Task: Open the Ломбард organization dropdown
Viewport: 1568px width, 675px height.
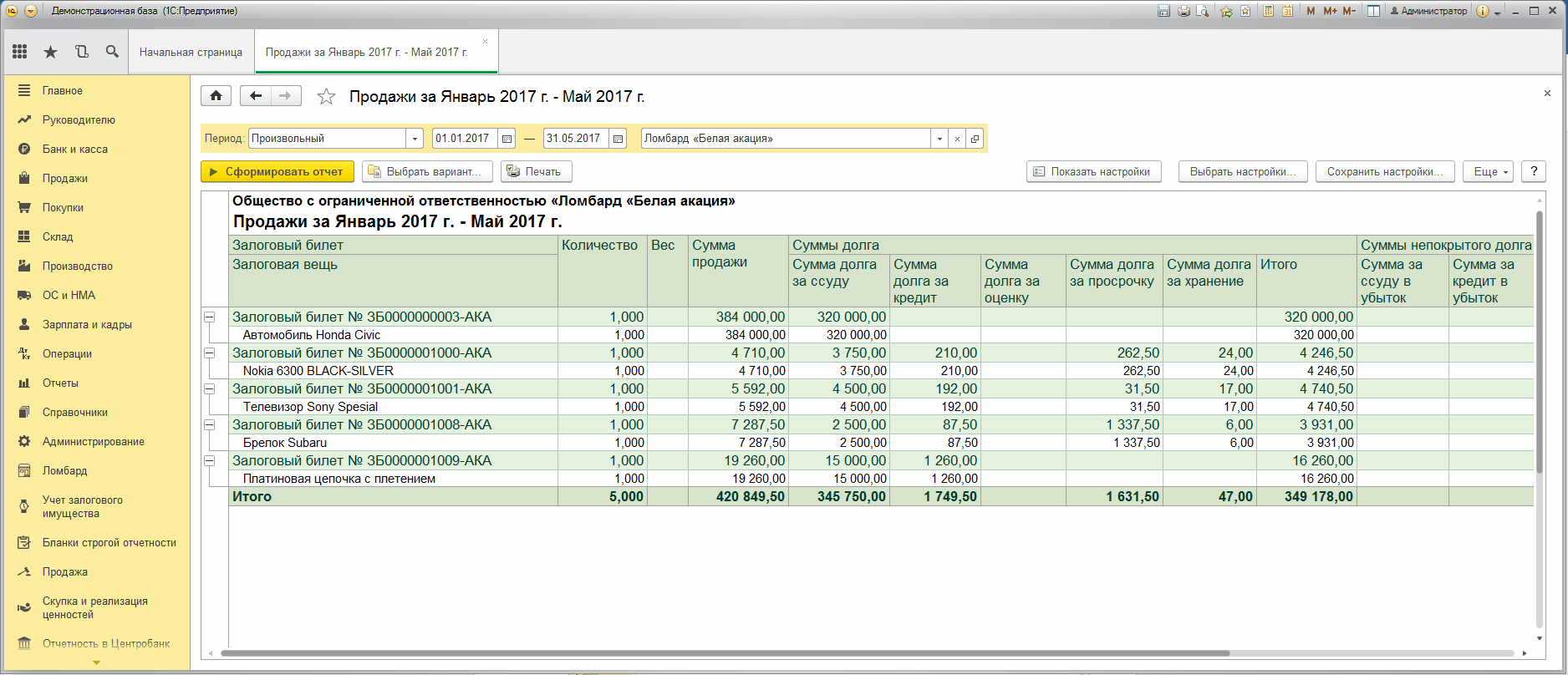Action: (x=939, y=139)
